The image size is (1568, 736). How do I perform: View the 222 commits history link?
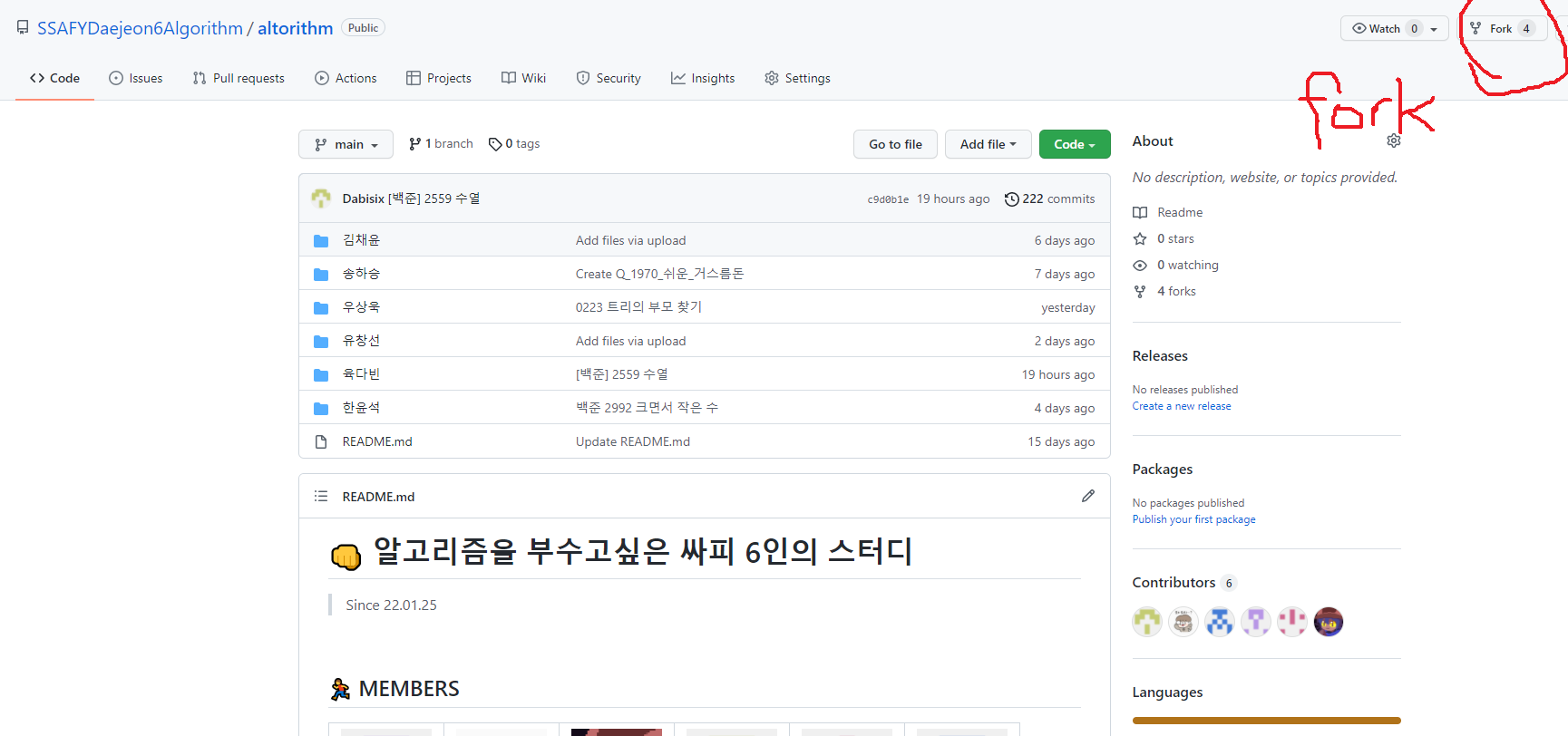[1049, 199]
